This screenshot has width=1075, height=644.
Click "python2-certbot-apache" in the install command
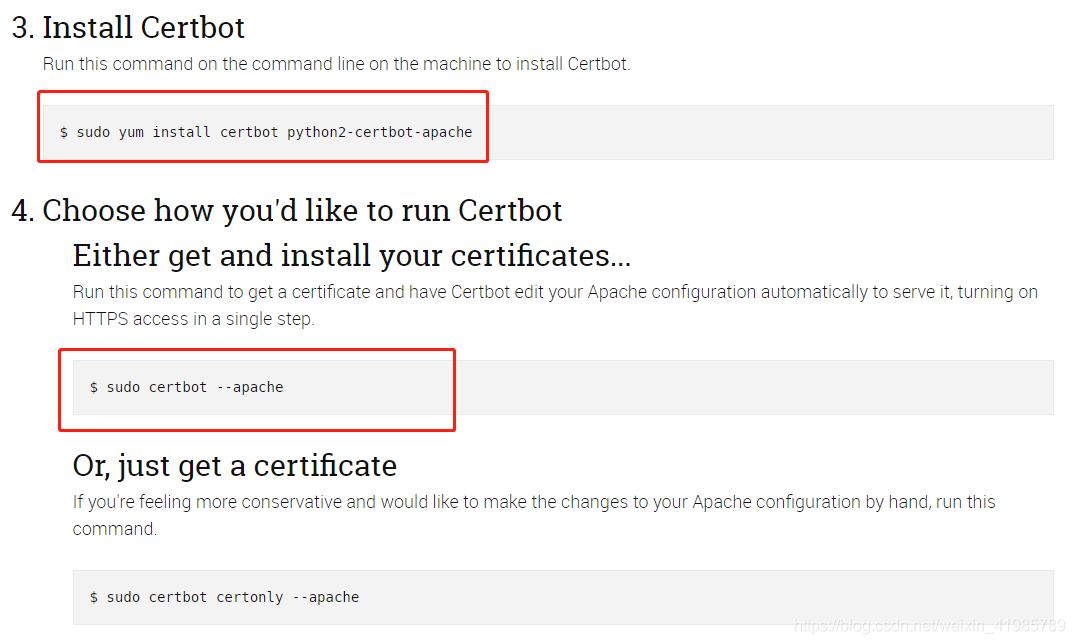(379, 132)
